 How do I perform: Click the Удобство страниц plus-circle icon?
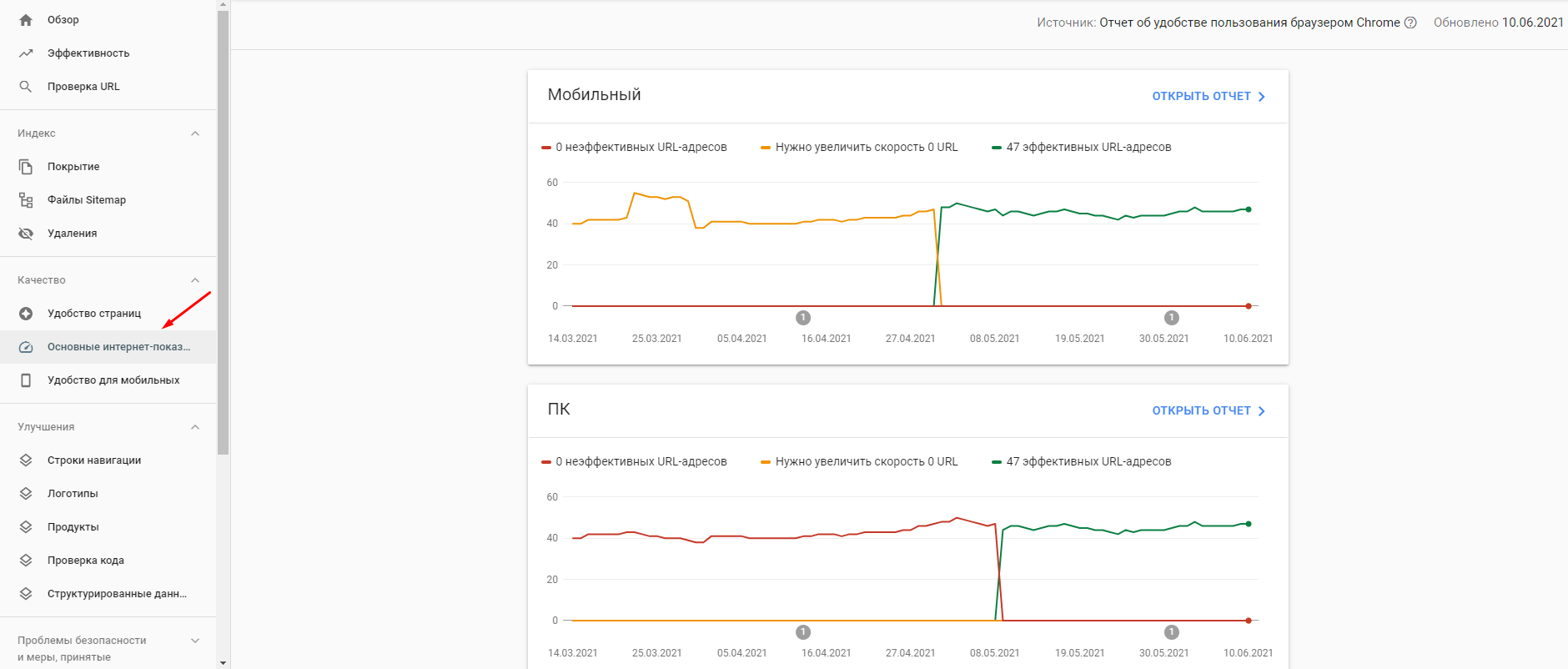tap(26, 314)
